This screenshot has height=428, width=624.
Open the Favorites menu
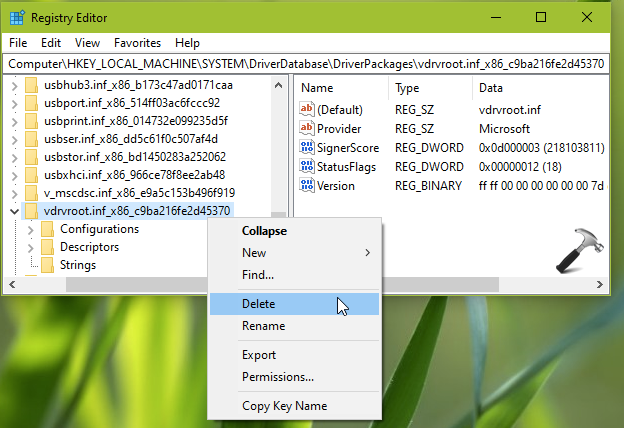[136, 43]
